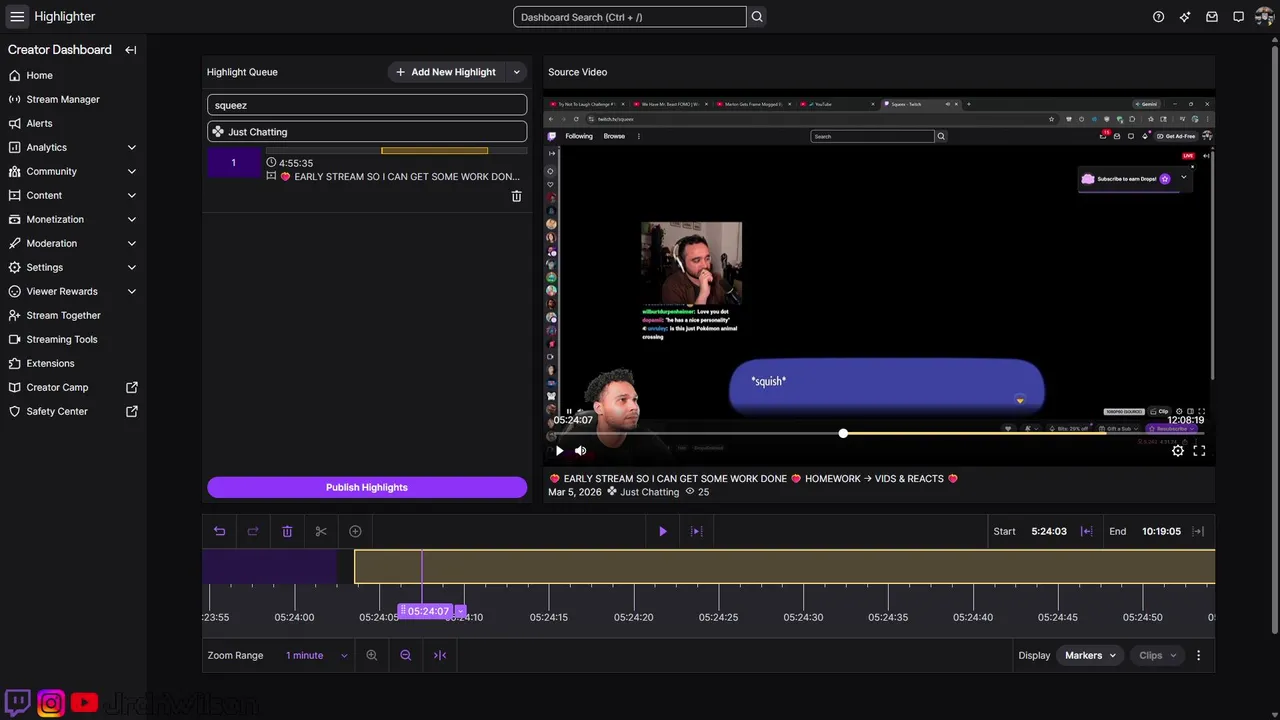Open the Creator Camp external link
This screenshot has height=720, width=1280.
coord(73,387)
